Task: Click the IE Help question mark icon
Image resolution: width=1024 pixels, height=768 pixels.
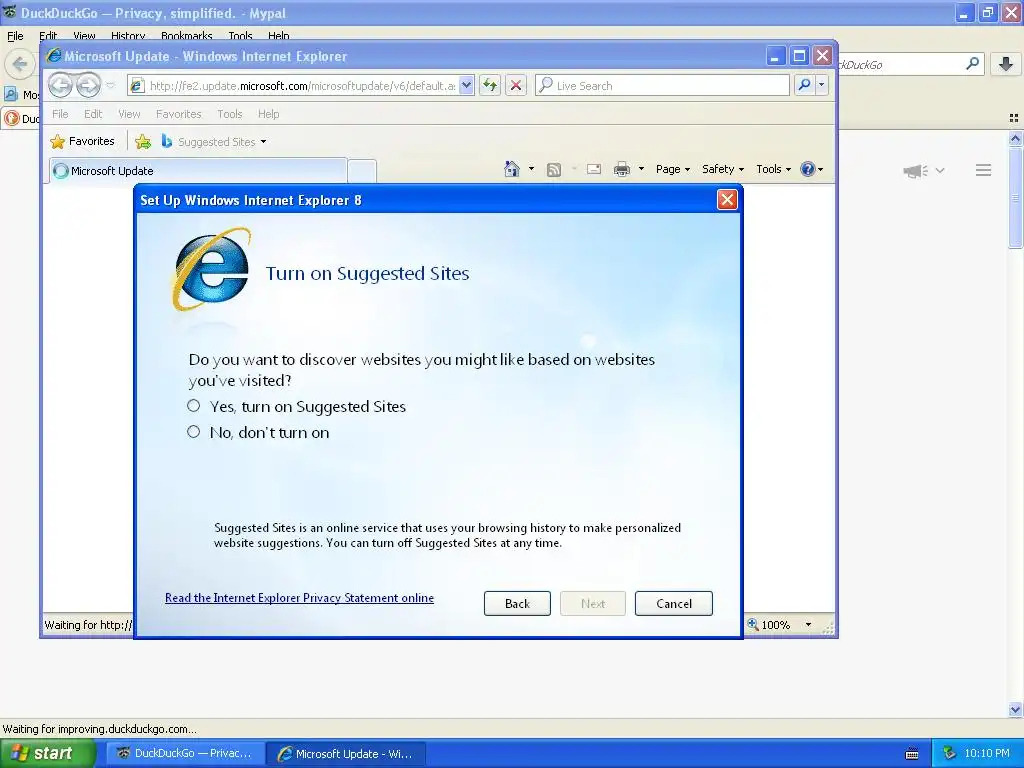Action: pyautogui.click(x=808, y=169)
